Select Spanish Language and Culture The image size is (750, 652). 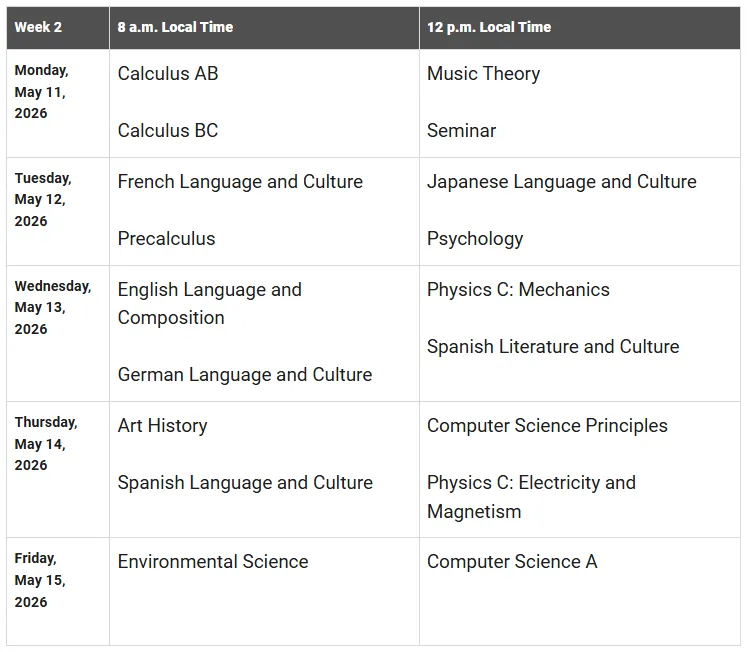[x=245, y=483]
